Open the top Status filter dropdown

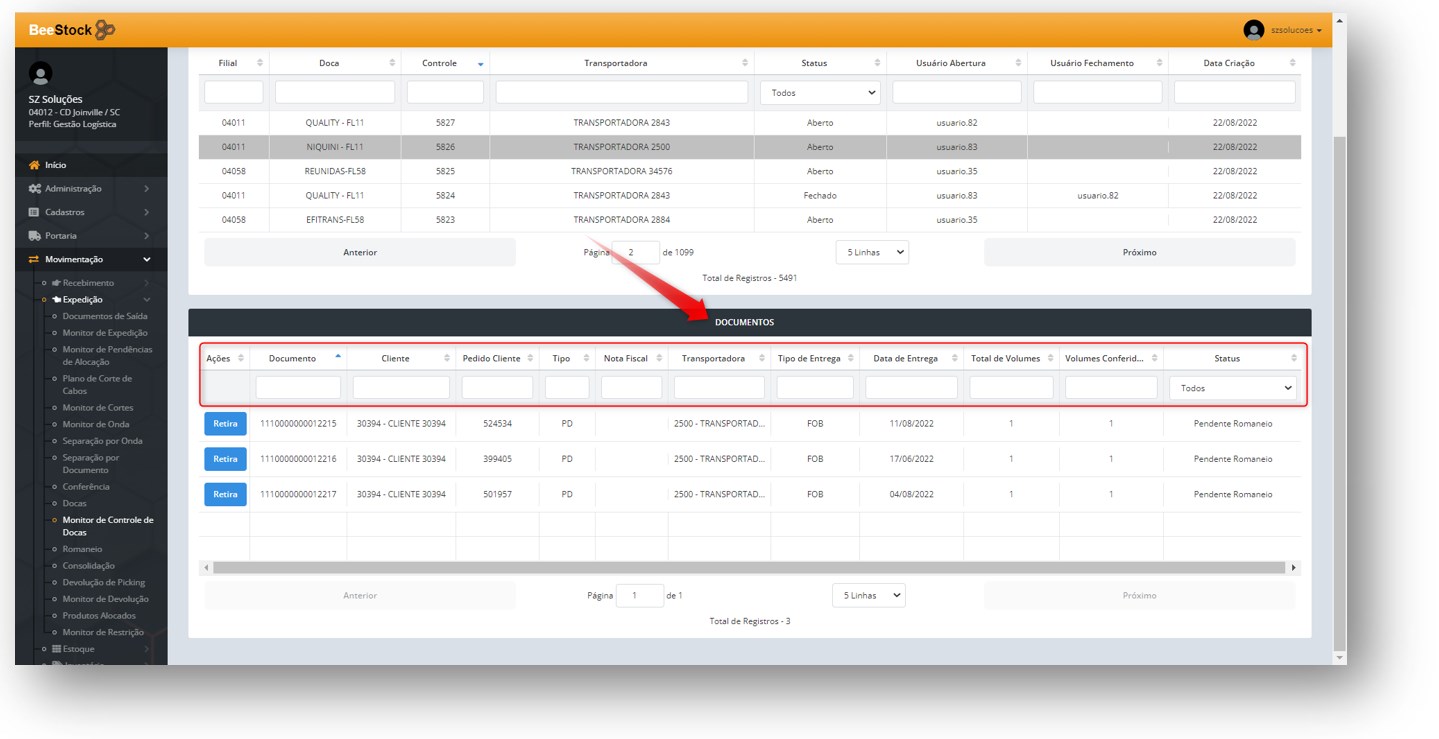click(x=819, y=93)
